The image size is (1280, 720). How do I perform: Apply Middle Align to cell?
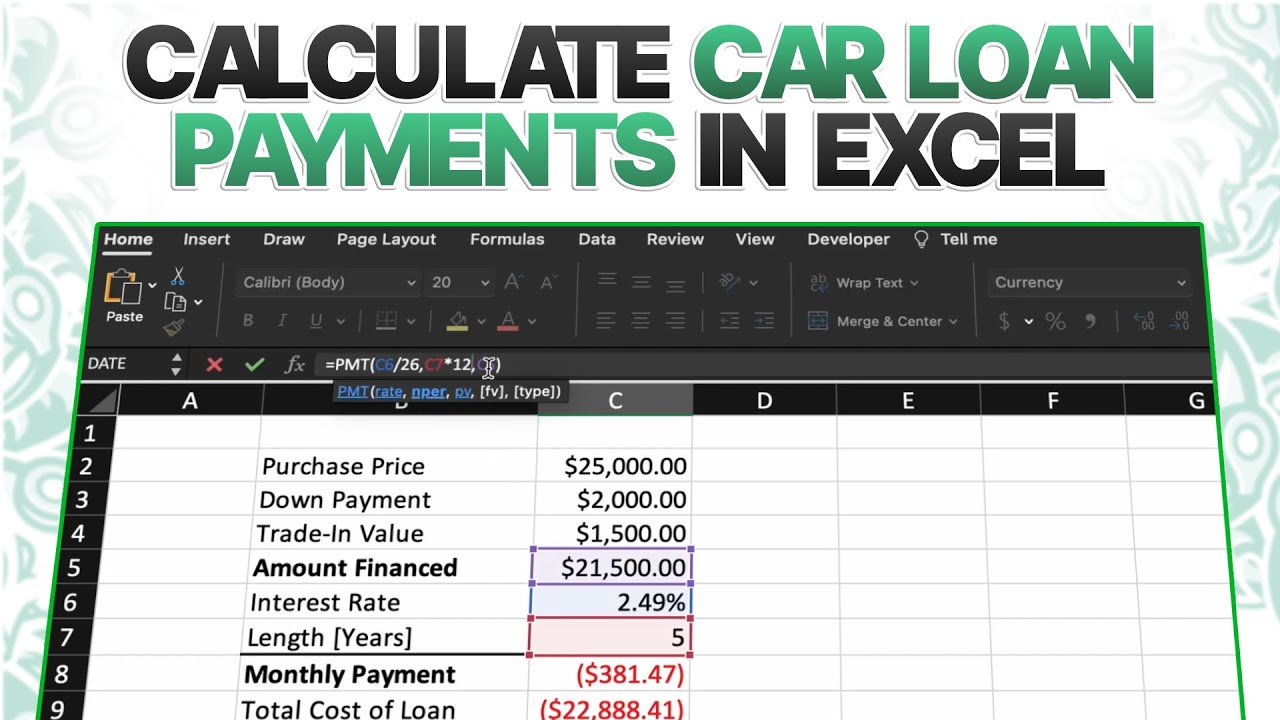pos(641,282)
